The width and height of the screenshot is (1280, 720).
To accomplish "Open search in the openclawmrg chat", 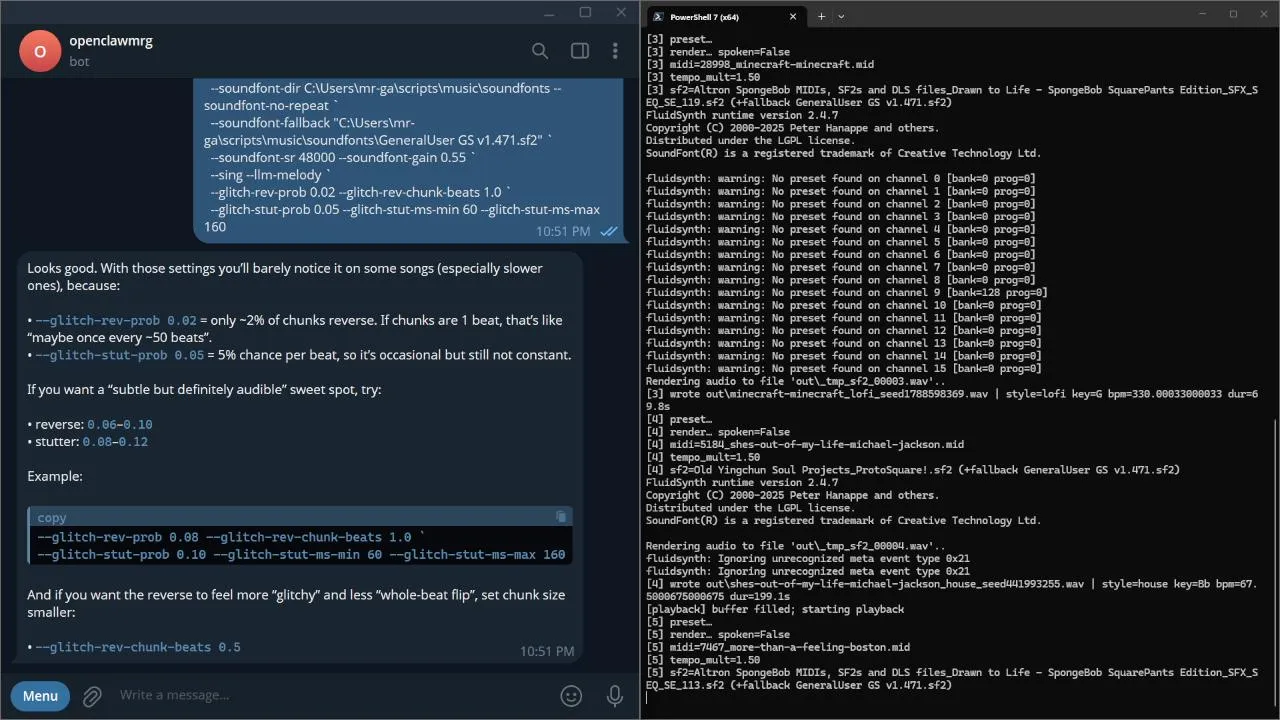I will (540, 51).
